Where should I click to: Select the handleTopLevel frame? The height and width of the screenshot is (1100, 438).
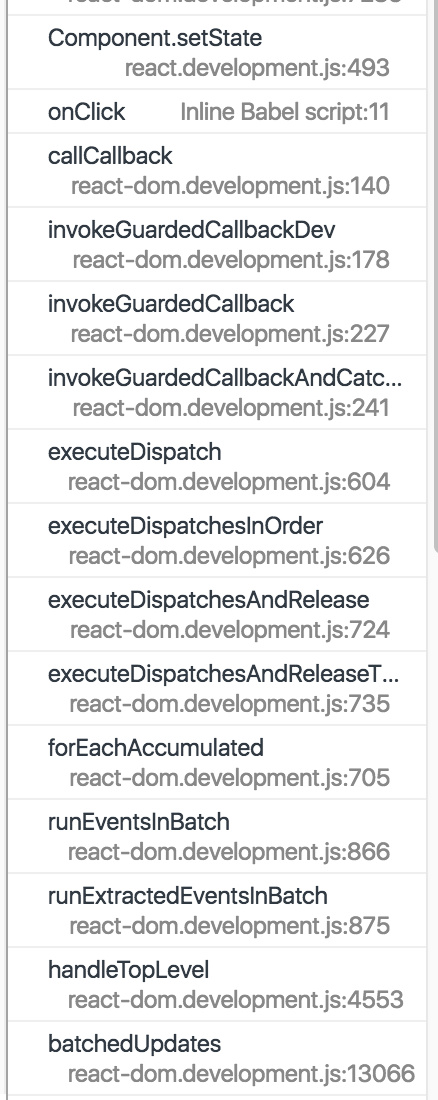click(217, 984)
